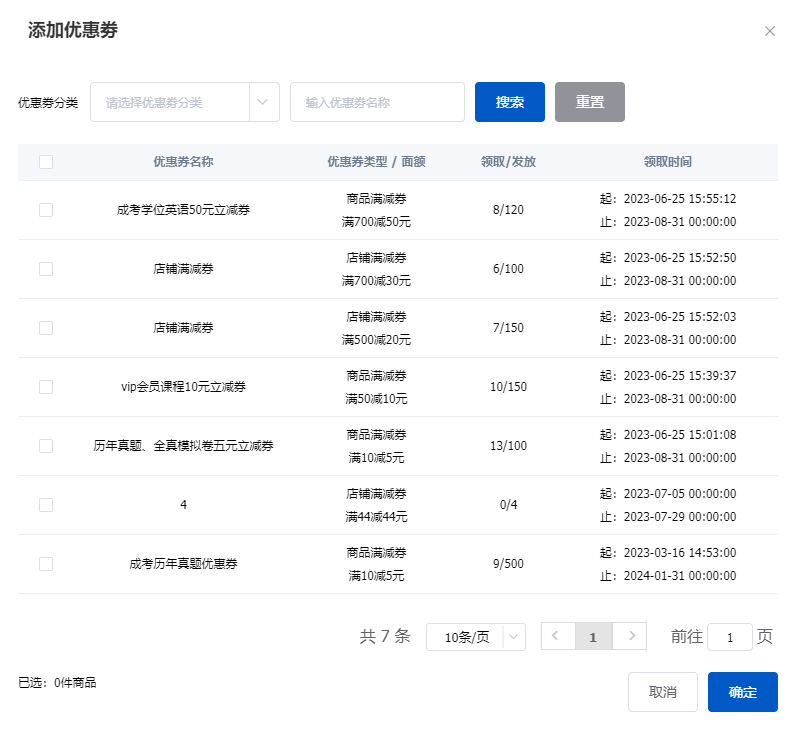Close the 添加优惠券 dialog with X icon
Image resolution: width=792 pixels, height=733 pixels.
(769, 31)
